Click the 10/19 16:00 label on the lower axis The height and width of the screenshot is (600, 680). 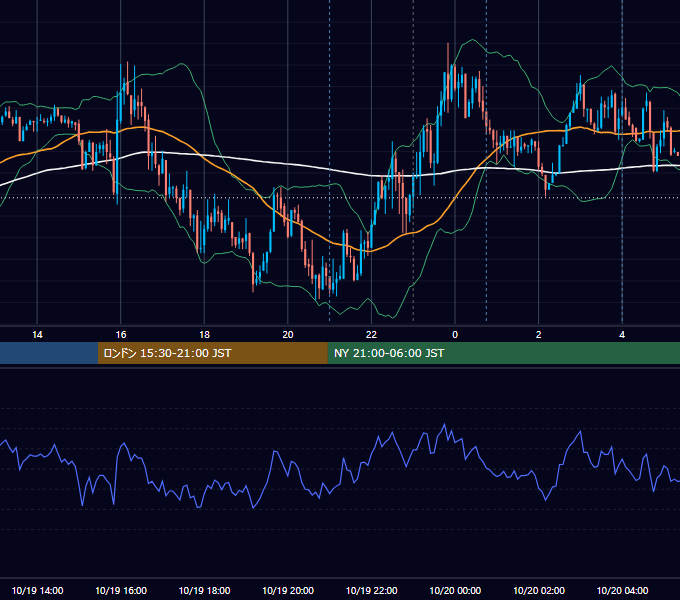[x=121, y=590]
